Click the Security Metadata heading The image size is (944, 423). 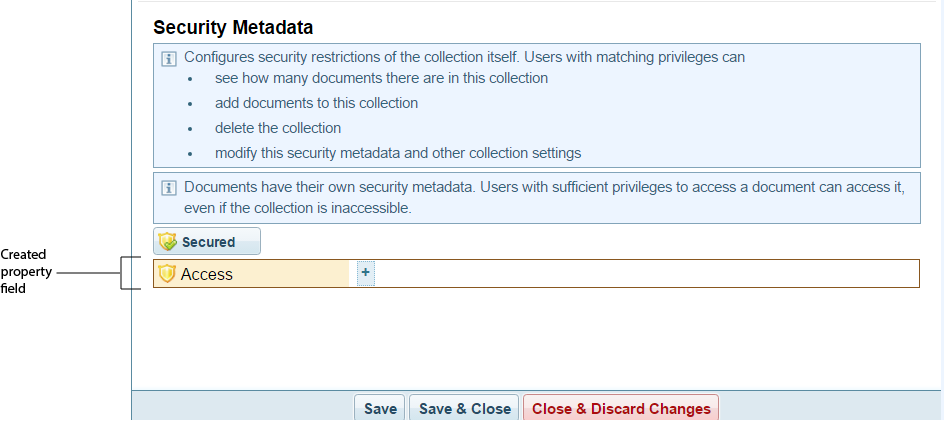(233, 26)
